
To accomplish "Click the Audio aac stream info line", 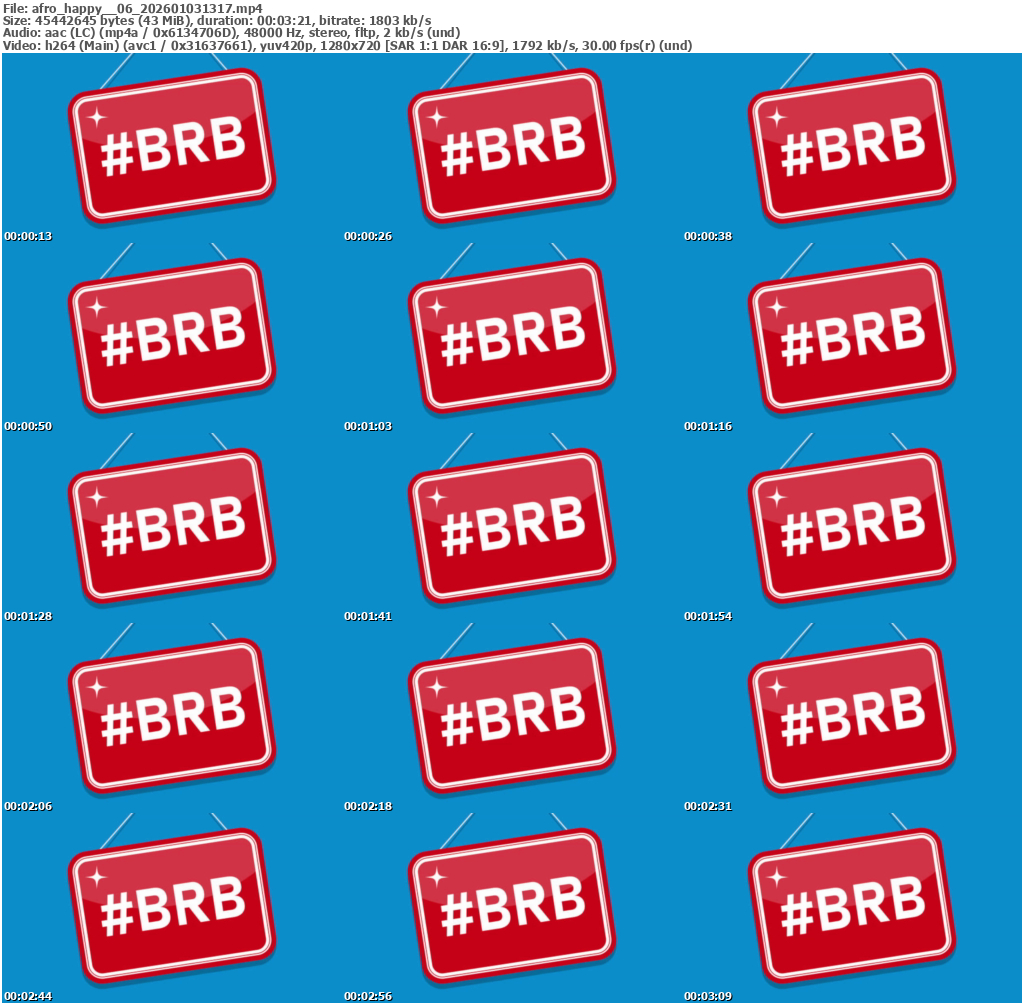I will click(x=231, y=33).
